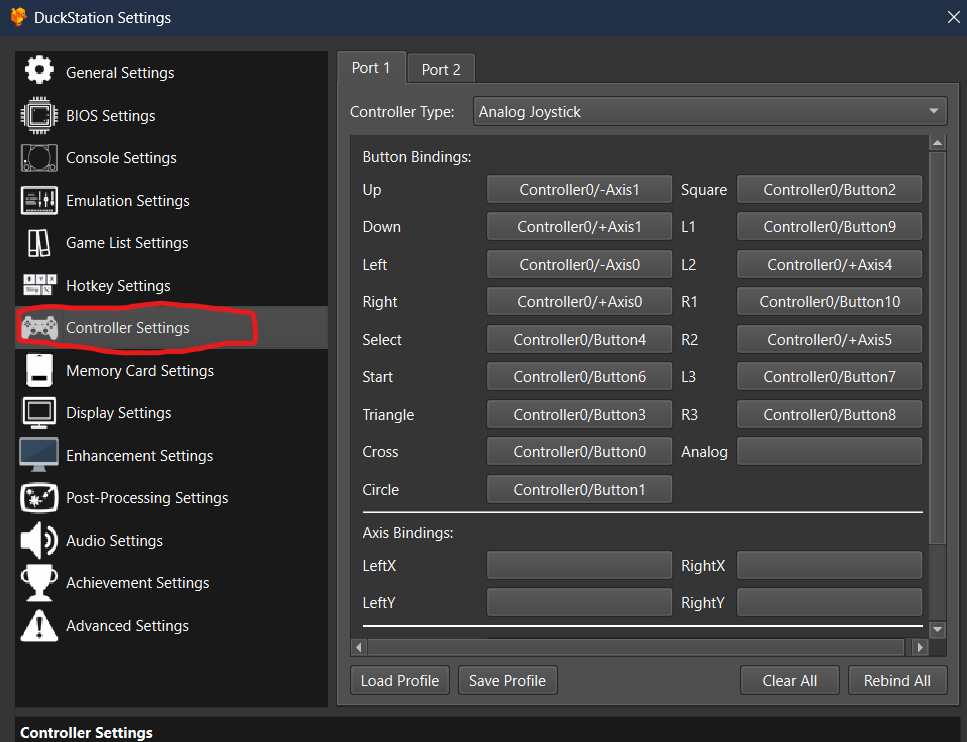Select Memory Card Settings
The width and height of the screenshot is (967, 742).
171,371
